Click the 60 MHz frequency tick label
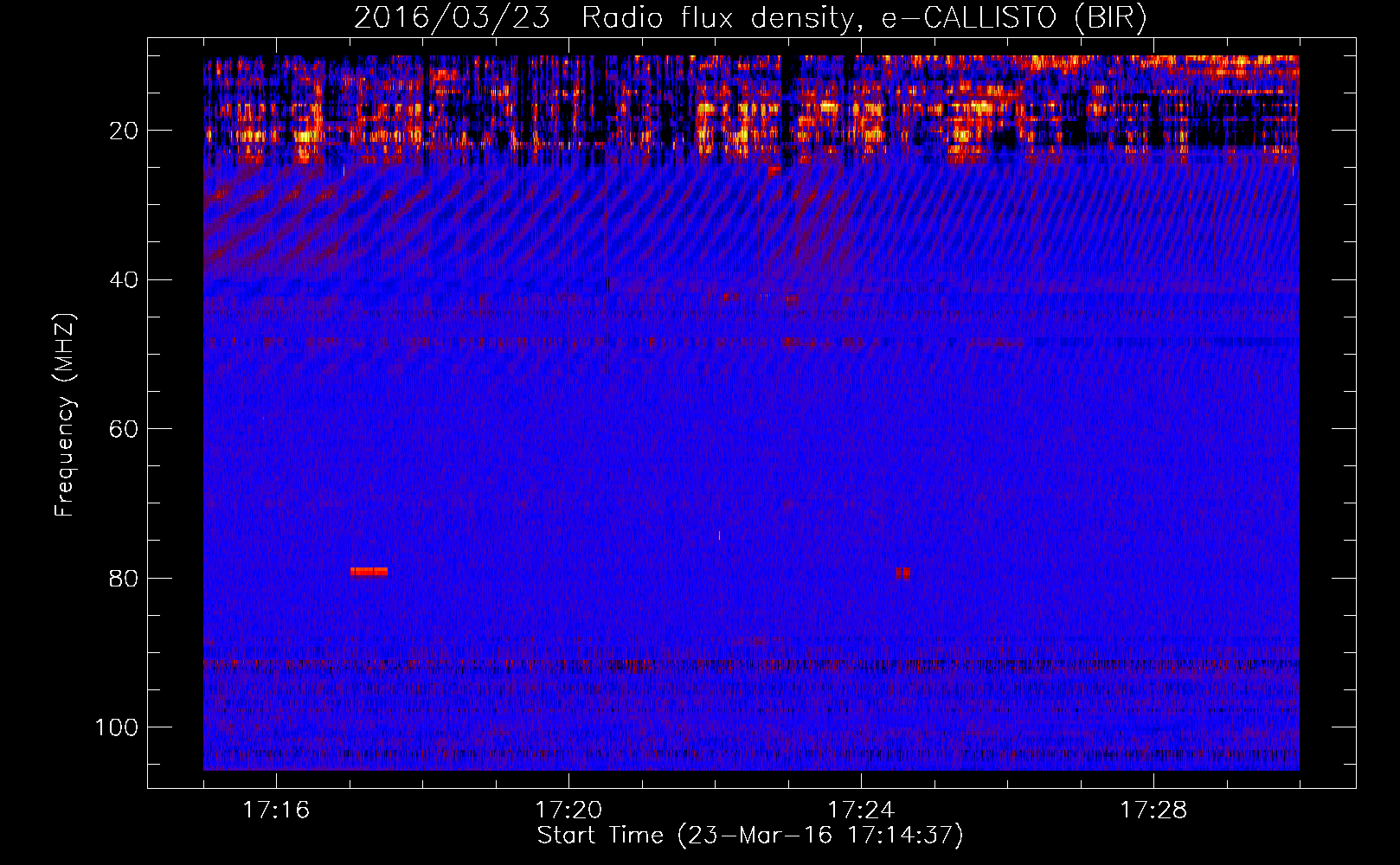Screen dimensions: 1400x865 pos(124,430)
